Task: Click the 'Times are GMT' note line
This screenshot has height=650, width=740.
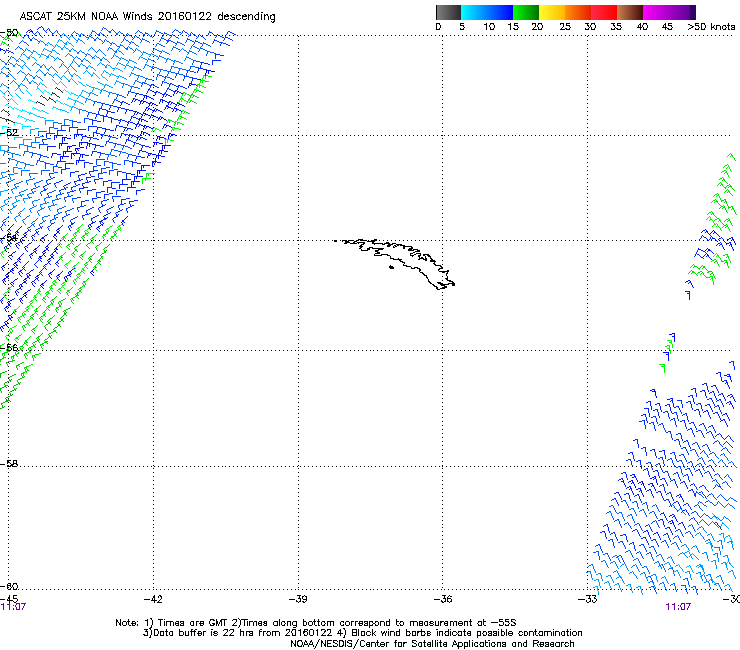Action: 316,623
